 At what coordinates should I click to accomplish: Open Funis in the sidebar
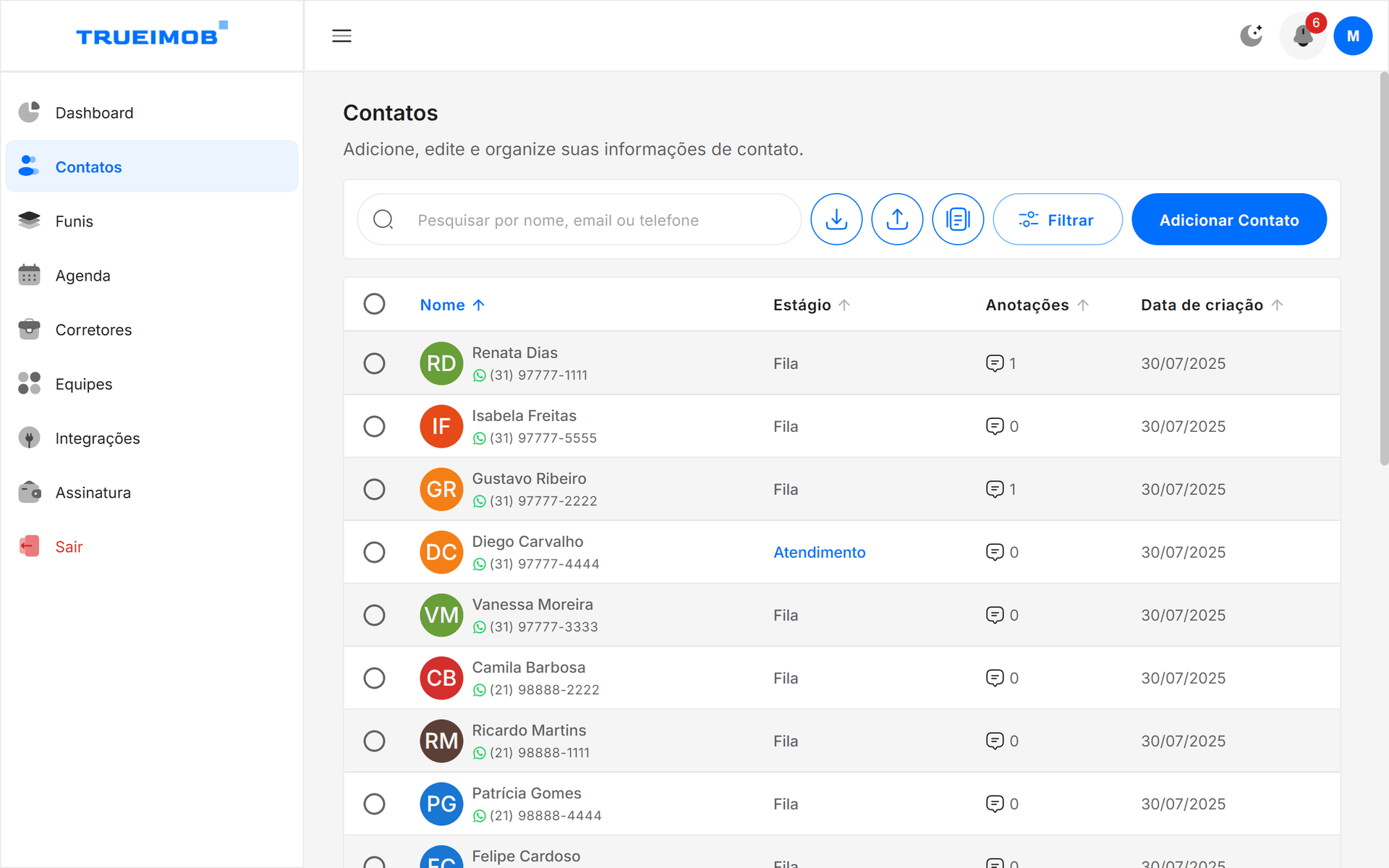(74, 221)
